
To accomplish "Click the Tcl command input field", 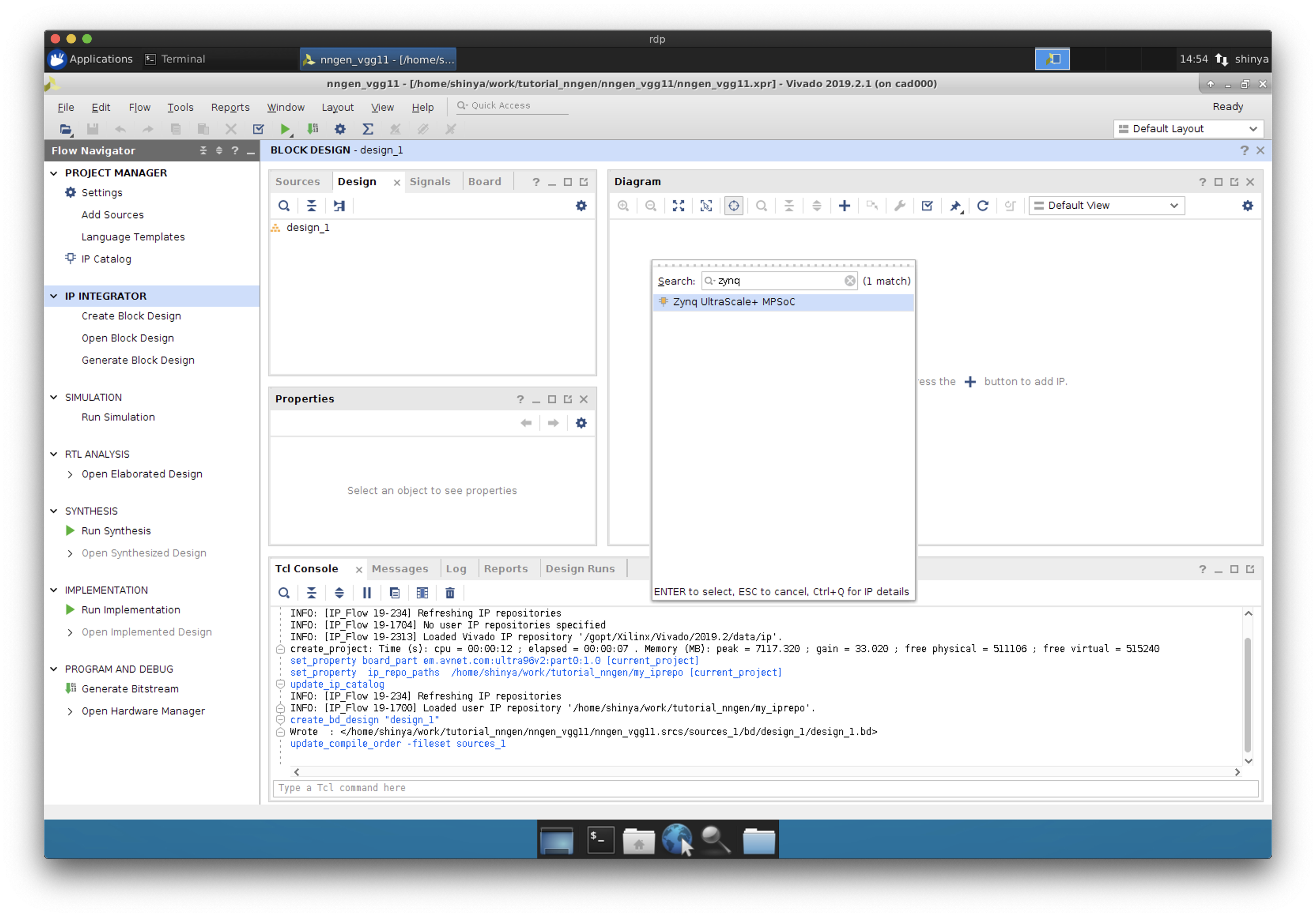I will point(765,788).
